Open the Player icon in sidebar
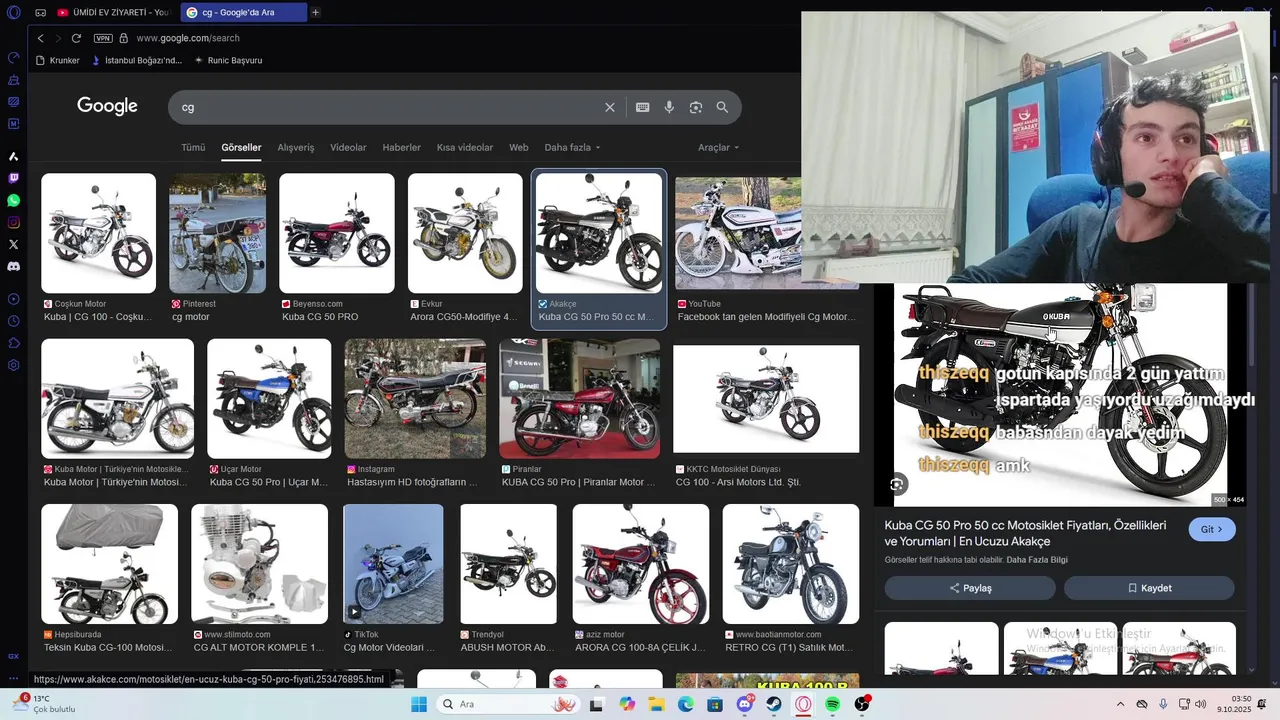Image resolution: width=1280 pixels, height=720 pixels. click(13, 299)
